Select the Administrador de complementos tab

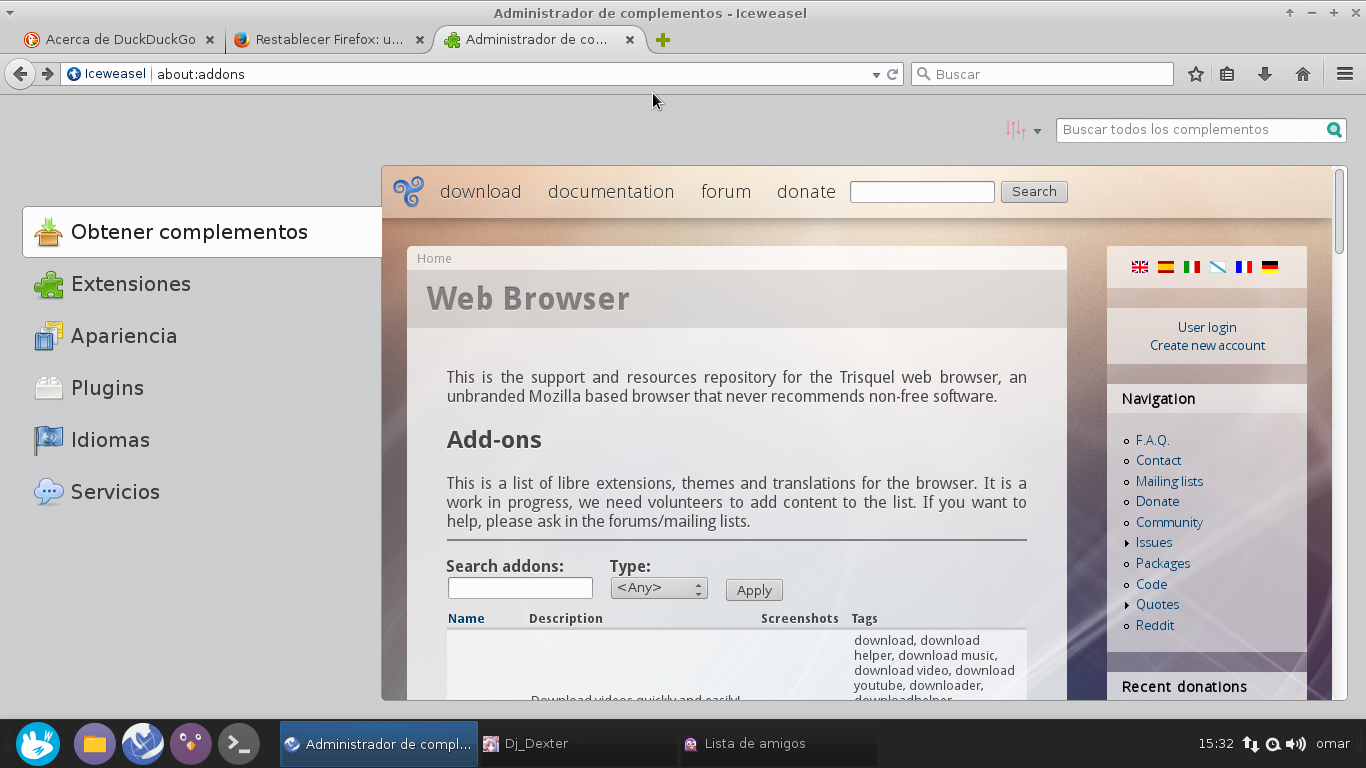pos(540,40)
